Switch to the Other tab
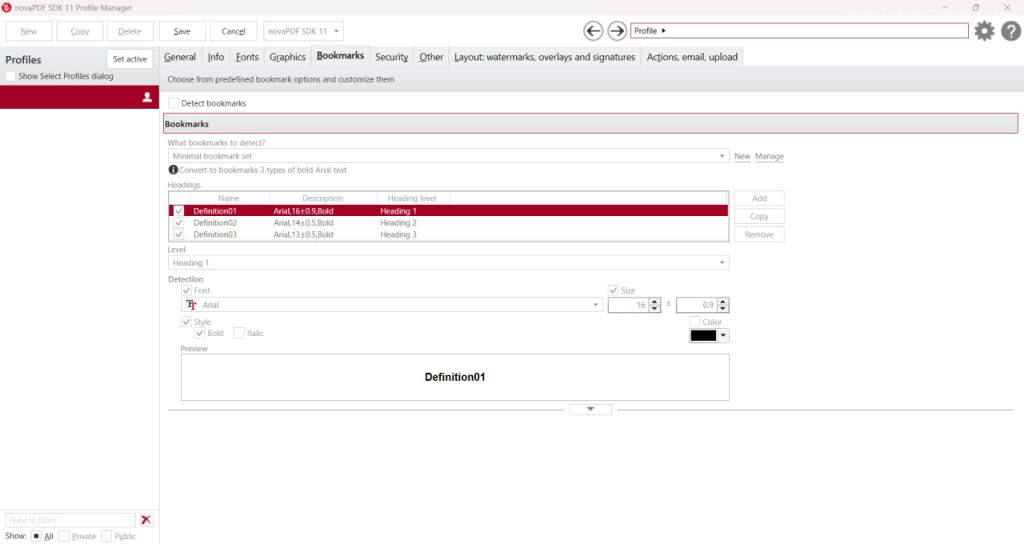This screenshot has height=544, width=1024. point(431,57)
